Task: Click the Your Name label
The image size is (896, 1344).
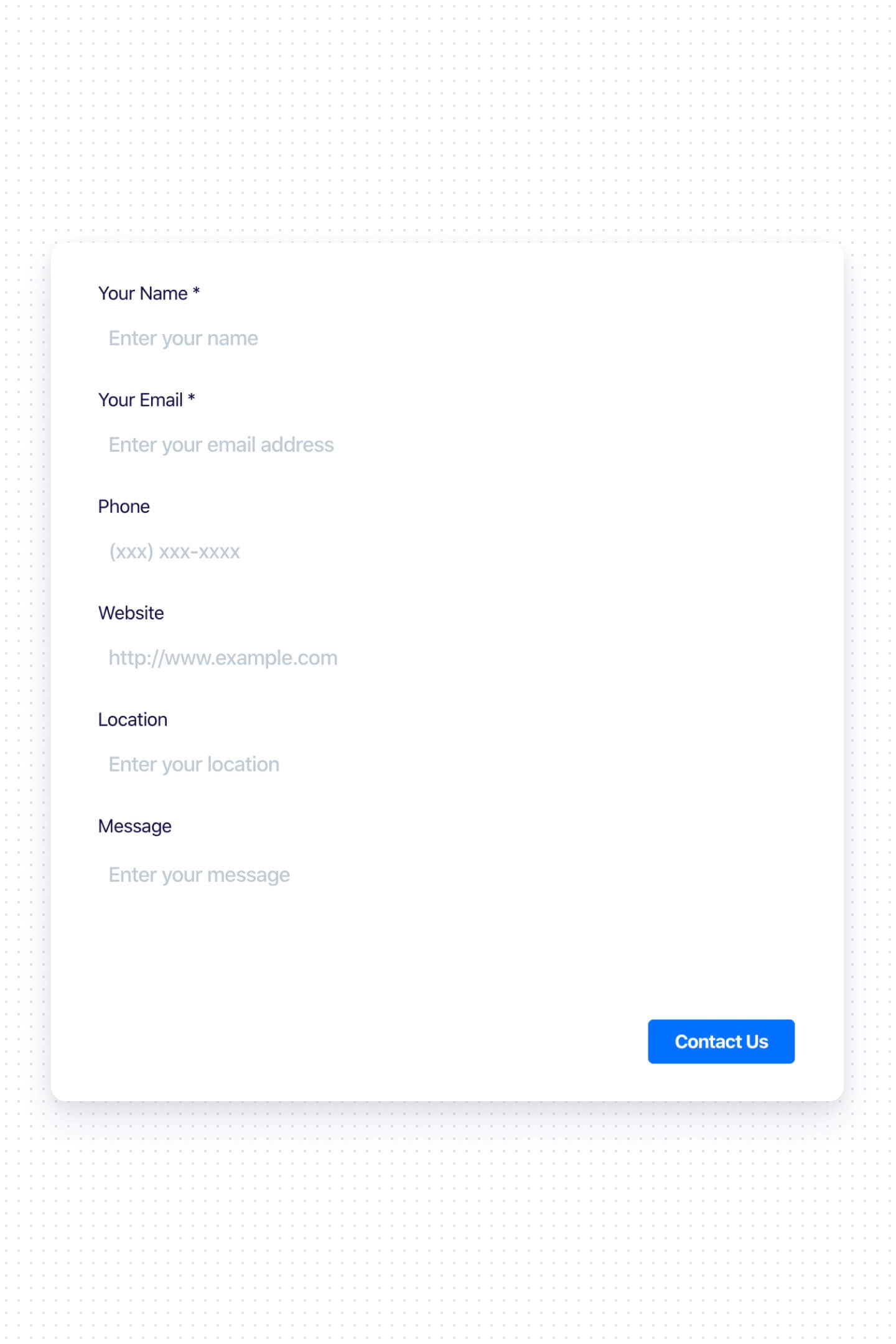Action: (x=142, y=293)
